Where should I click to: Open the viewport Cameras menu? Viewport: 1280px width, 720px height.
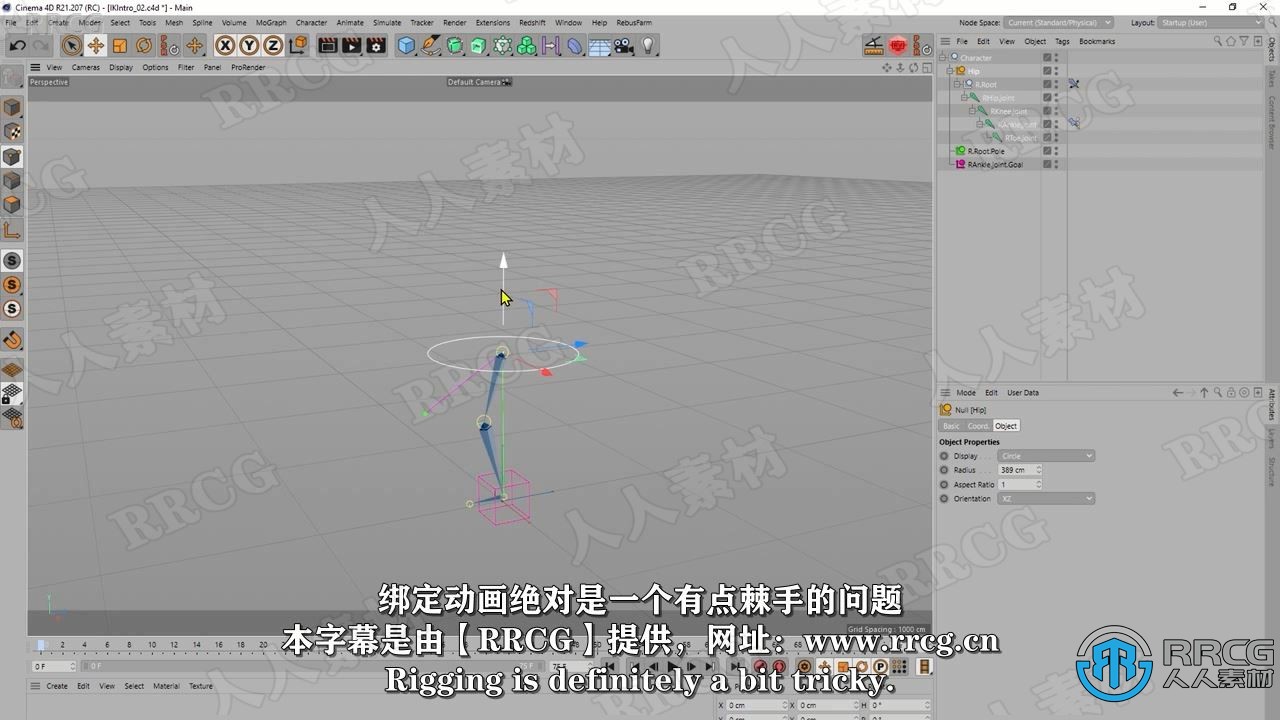(x=85, y=67)
